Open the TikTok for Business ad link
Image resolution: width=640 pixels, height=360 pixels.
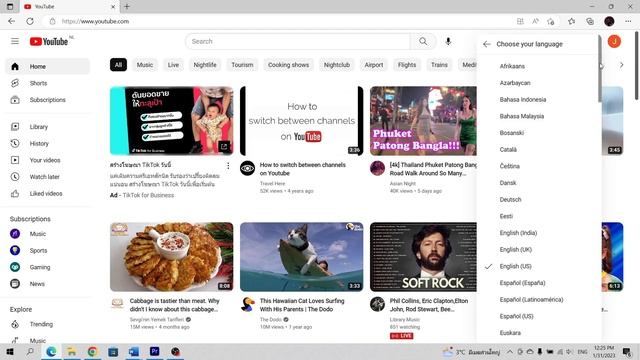point(148,196)
